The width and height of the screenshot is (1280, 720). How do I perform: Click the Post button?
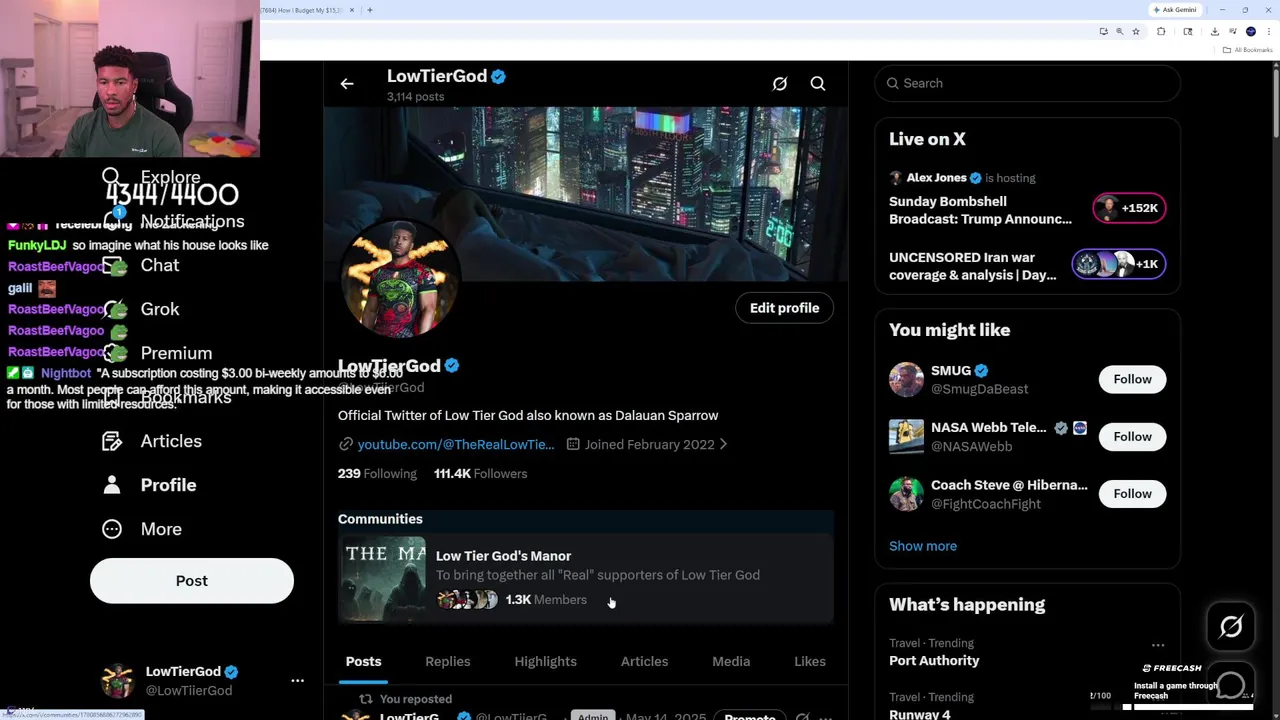192,581
